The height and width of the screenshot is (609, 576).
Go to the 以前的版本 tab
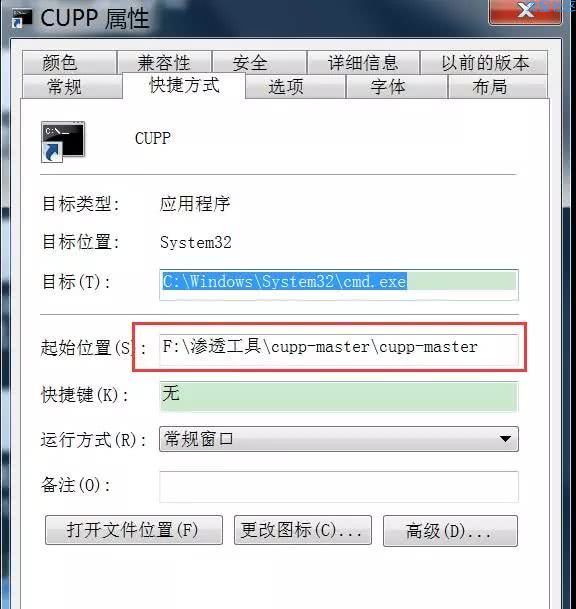coord(484,62)
